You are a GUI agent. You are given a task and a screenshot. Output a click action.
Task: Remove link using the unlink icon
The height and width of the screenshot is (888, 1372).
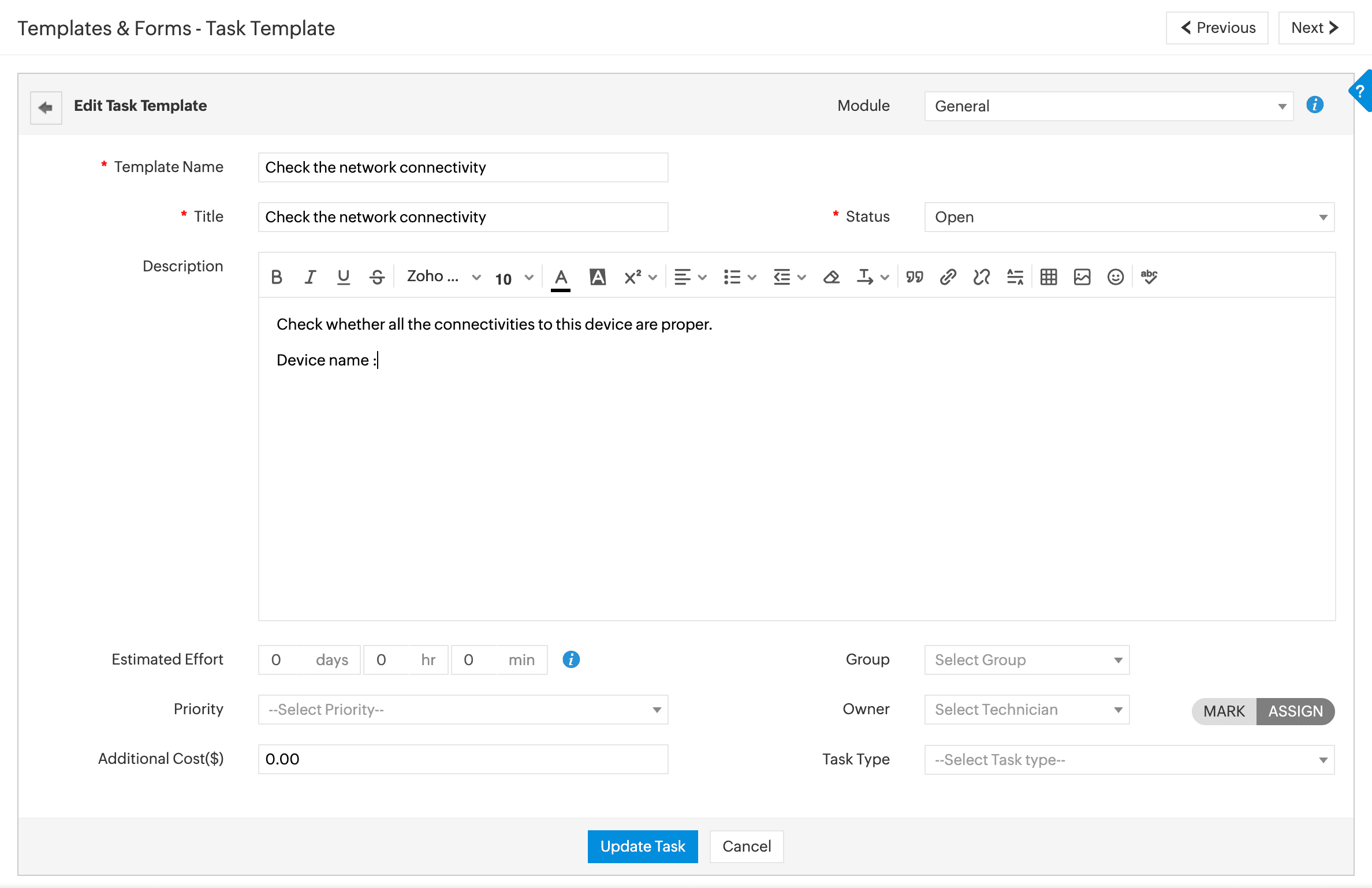982,277
